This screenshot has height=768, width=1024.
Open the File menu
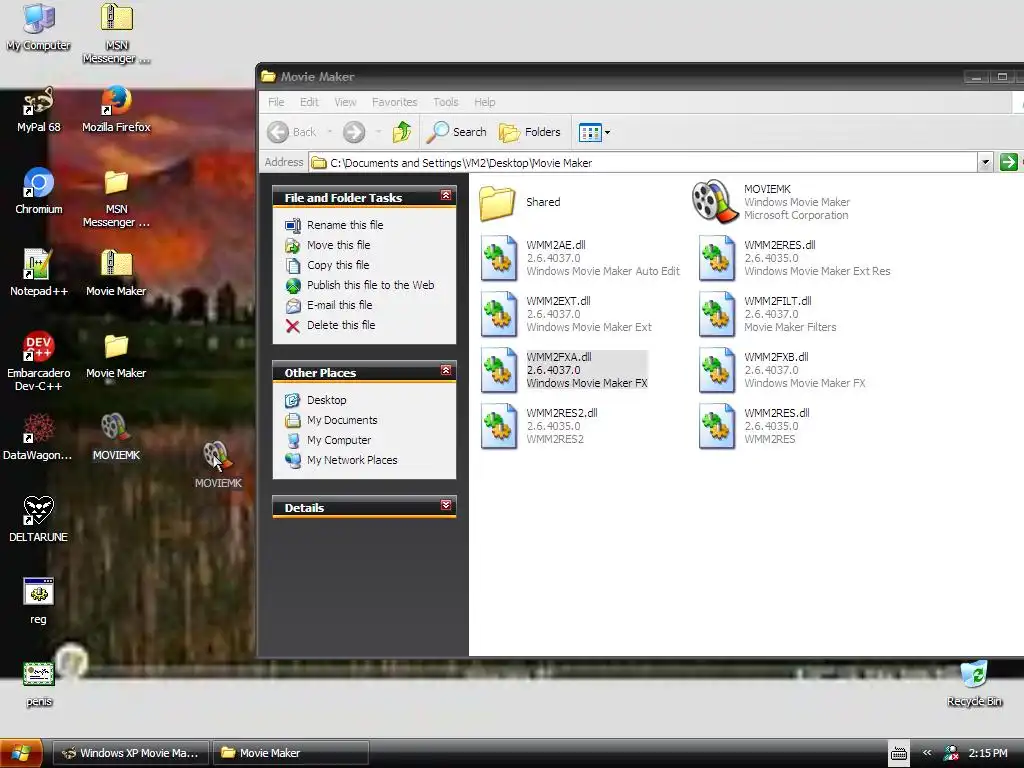click(x=276, y=102)
